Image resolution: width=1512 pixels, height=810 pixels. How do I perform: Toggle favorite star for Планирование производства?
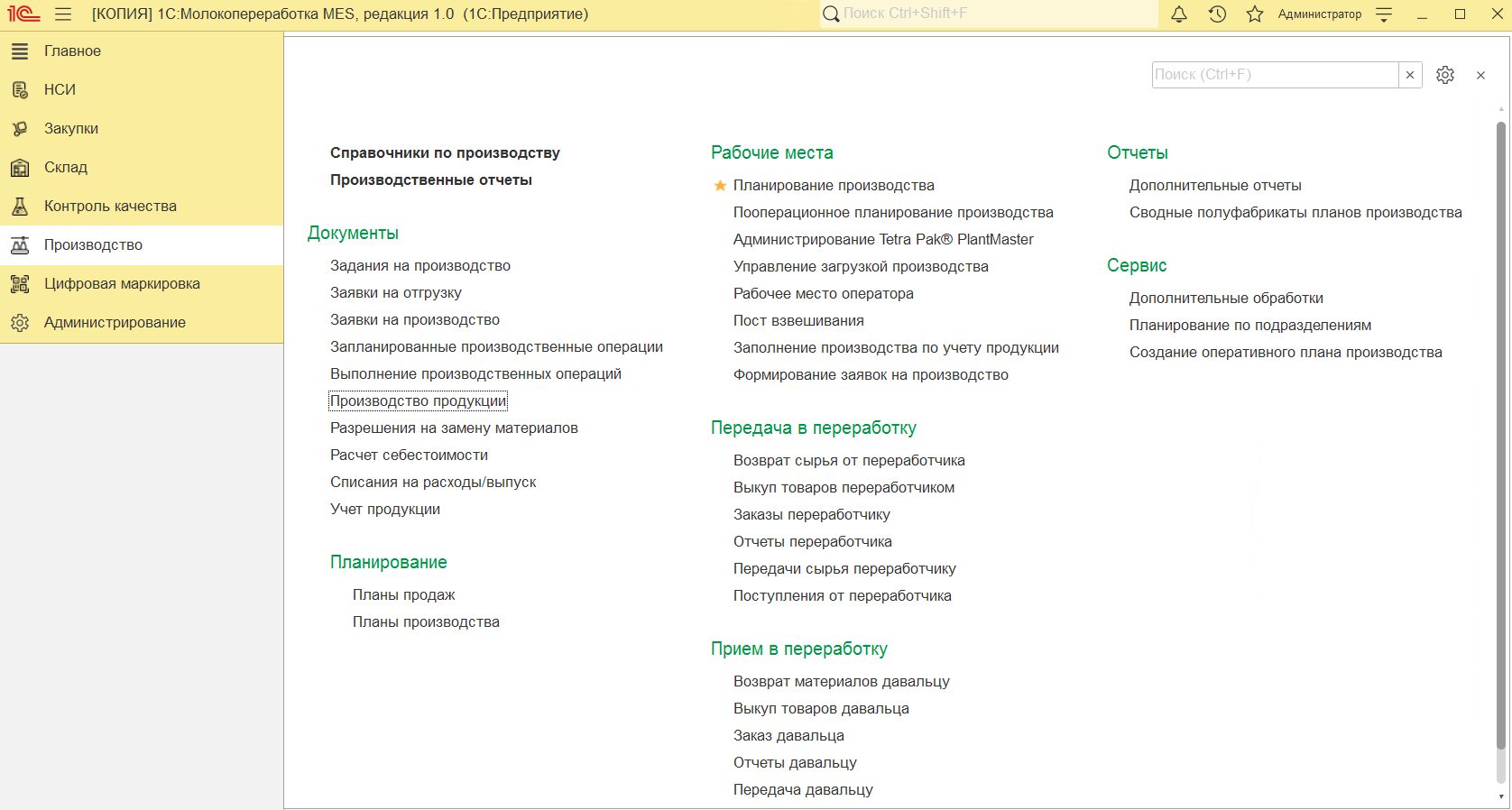720,186
